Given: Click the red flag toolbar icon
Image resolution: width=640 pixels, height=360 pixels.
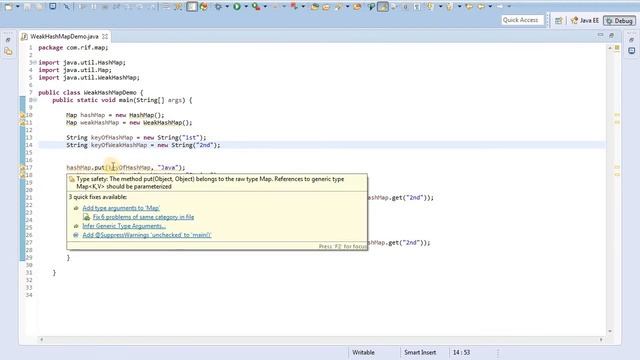Looking at the screenshot, I should pos(294,7).
